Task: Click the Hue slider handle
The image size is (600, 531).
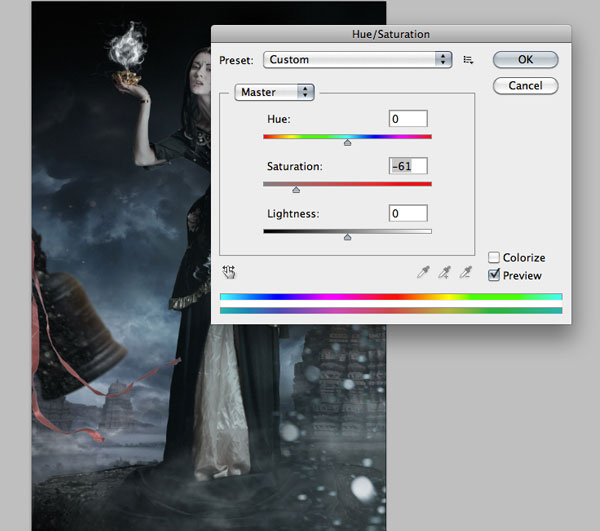Action: coord(347,143)
